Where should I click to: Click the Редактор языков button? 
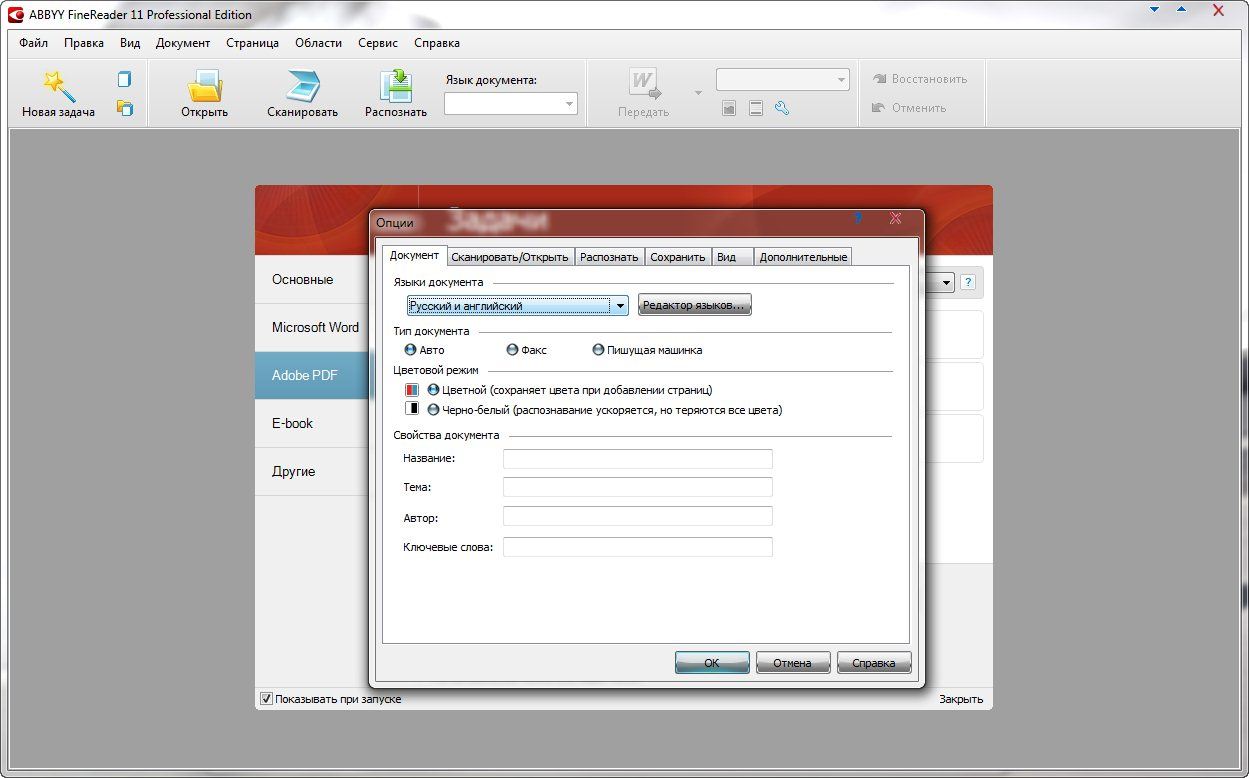(x=694, y=305)
